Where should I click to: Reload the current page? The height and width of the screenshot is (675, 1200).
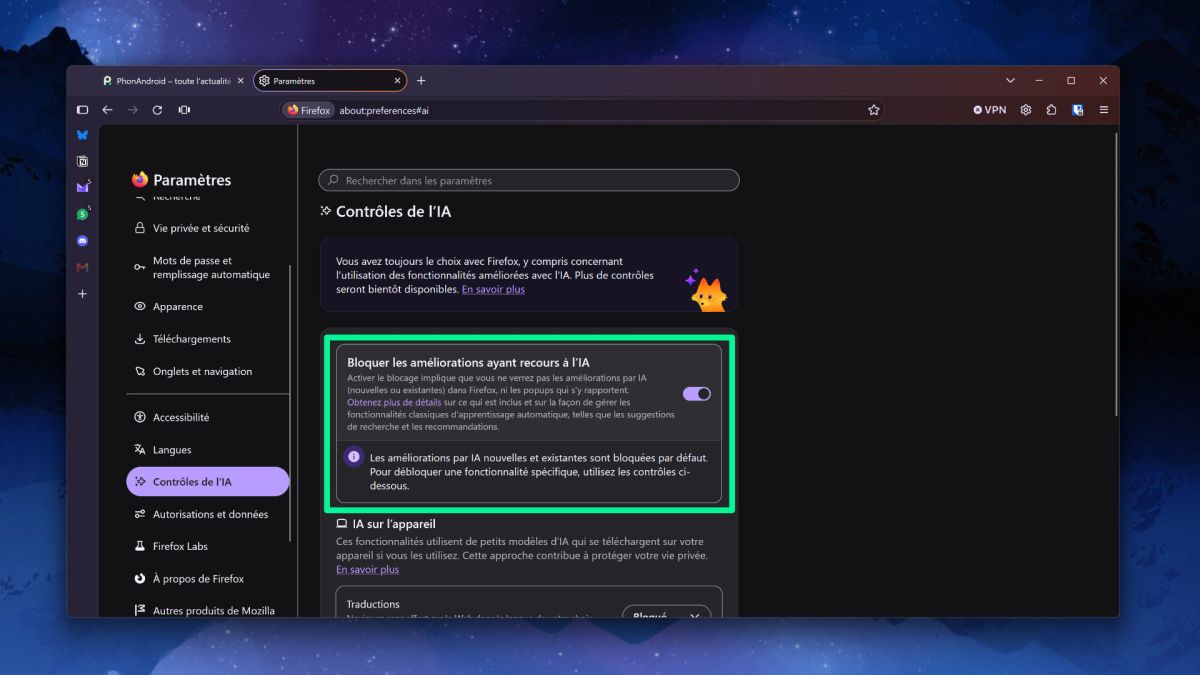tap(157, 110)
